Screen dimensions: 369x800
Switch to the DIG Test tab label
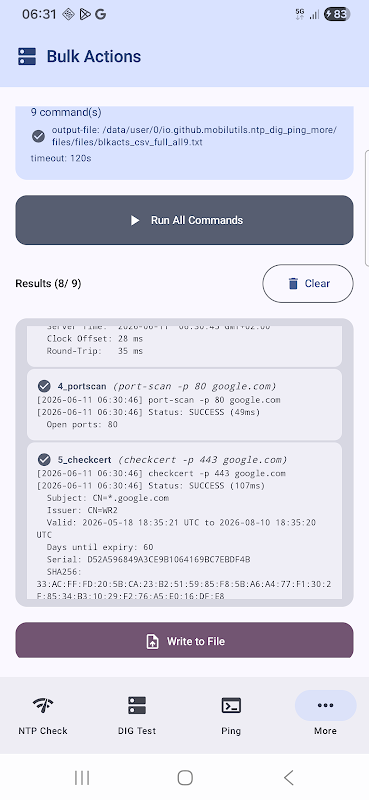coord(137,731)
